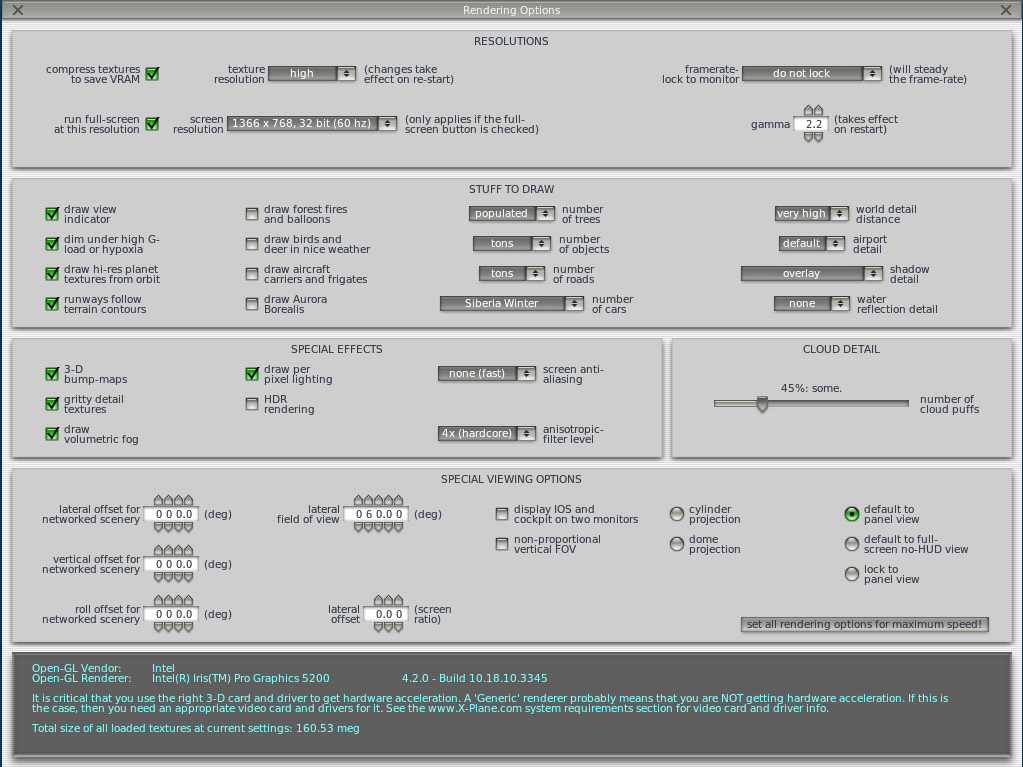
Task: Toggle 3-D bump-maps checkbox
Action: click(x=52, y=374)
